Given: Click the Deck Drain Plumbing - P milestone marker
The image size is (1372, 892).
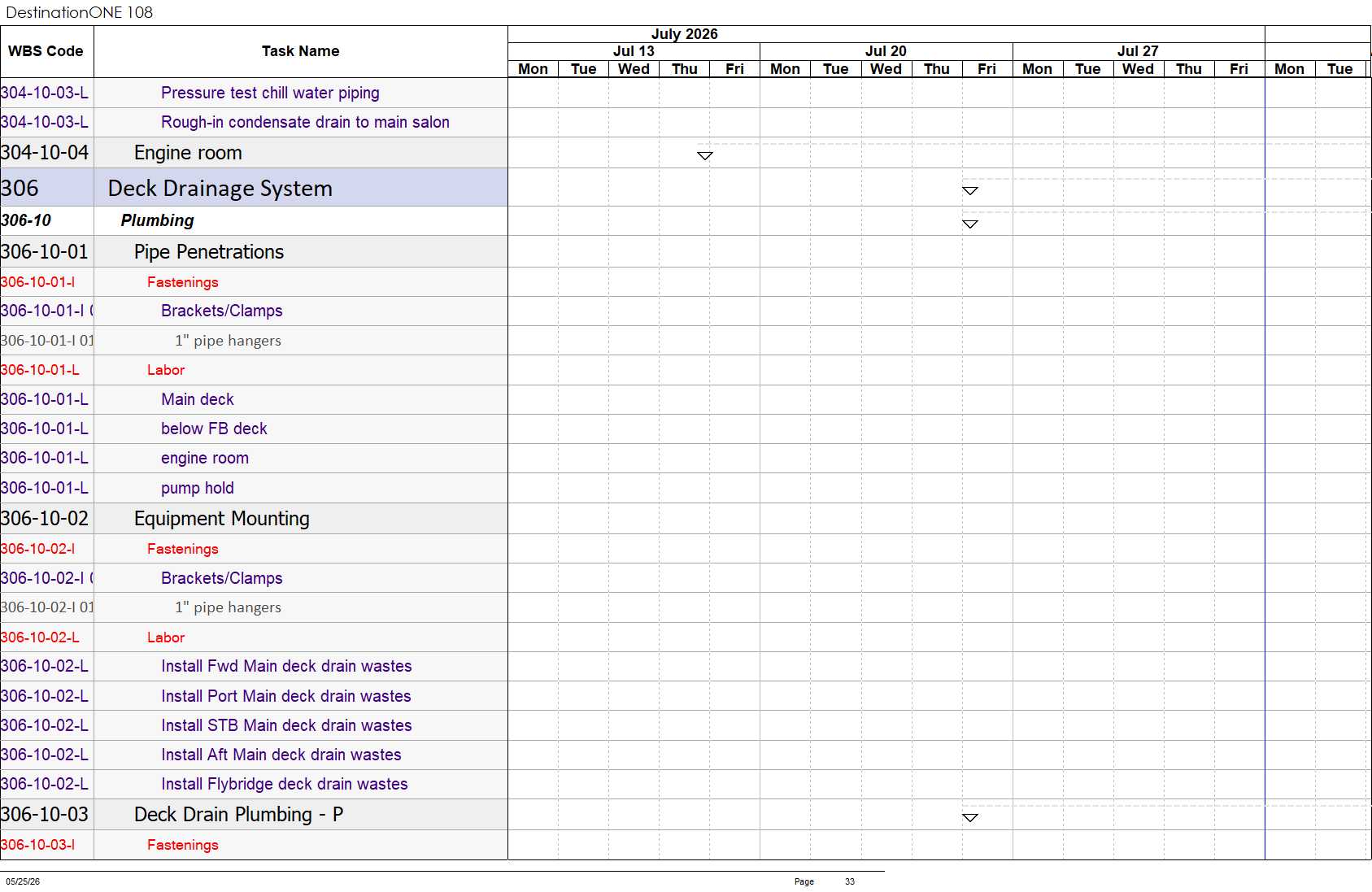Looking at the screenshot, I should [969, 817].
